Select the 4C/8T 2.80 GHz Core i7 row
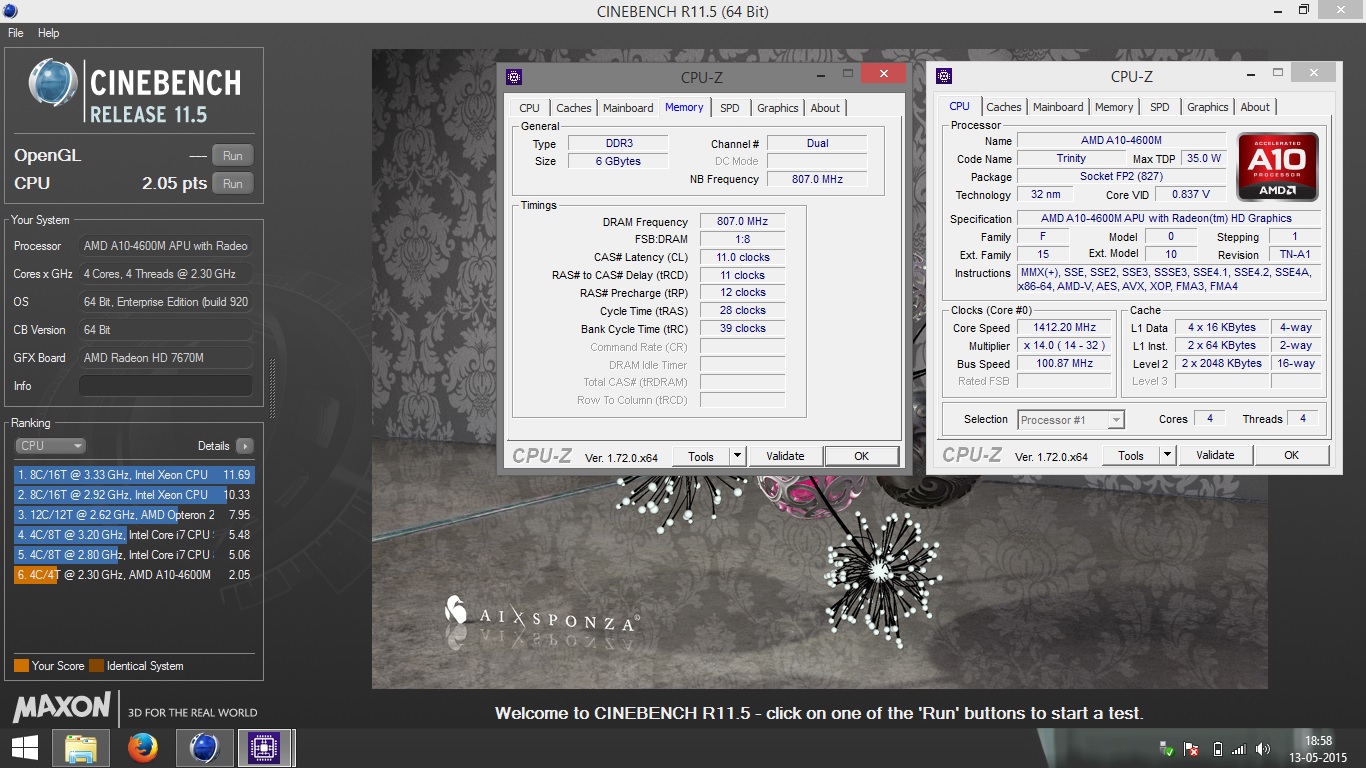Viewport: 1366px width, 768px height. point(134,555)
